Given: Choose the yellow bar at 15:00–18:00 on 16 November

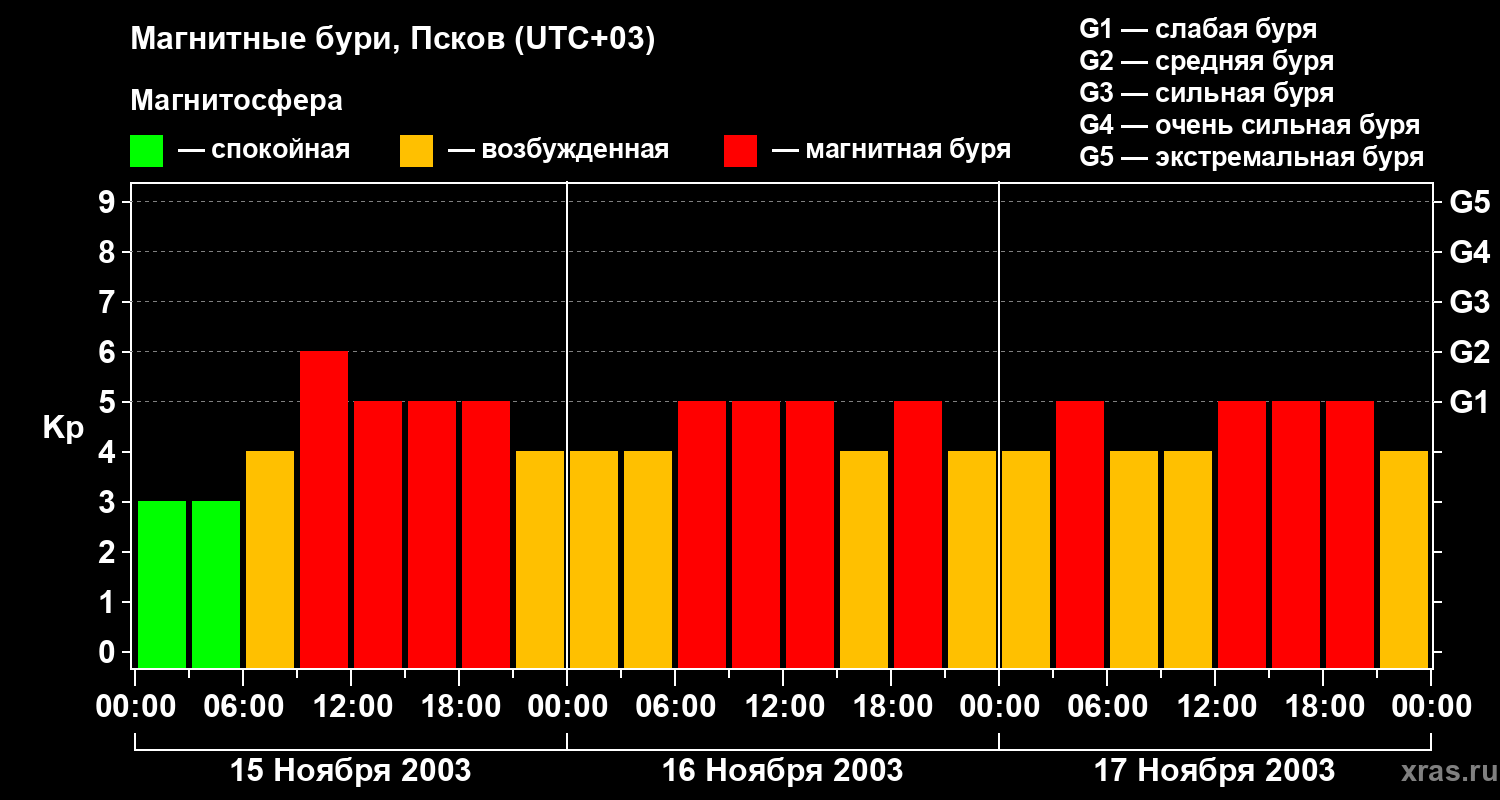Looking at the screenshot, I should click(x=864, y=559).
